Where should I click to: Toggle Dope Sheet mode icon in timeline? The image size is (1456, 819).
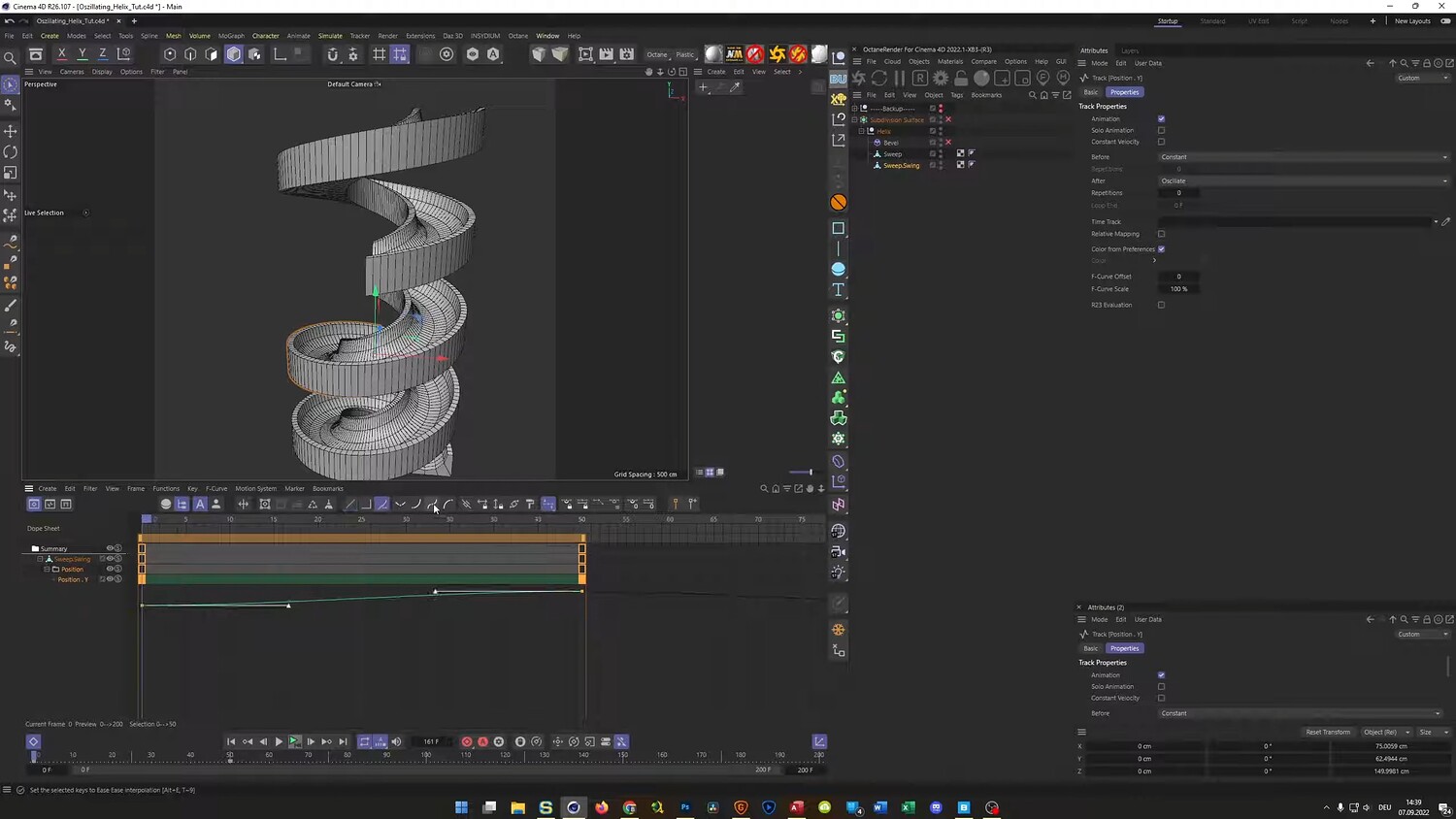pos(34,504)
